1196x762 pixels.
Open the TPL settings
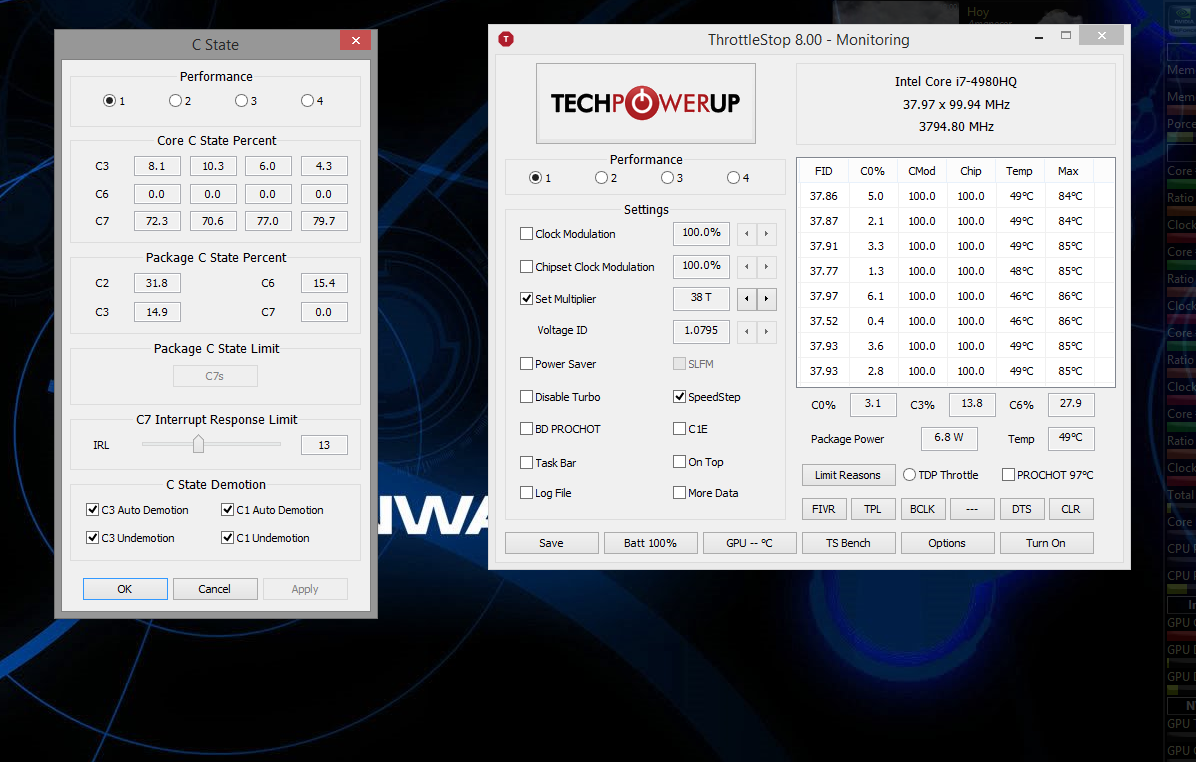point(873,509)
